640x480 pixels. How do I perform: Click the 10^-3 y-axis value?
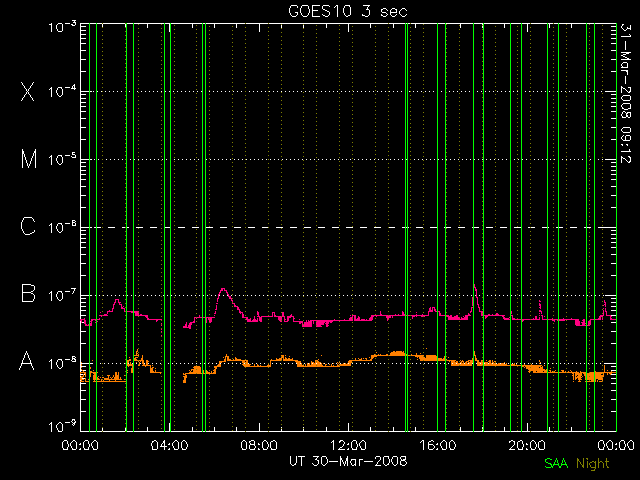[62, 27]
